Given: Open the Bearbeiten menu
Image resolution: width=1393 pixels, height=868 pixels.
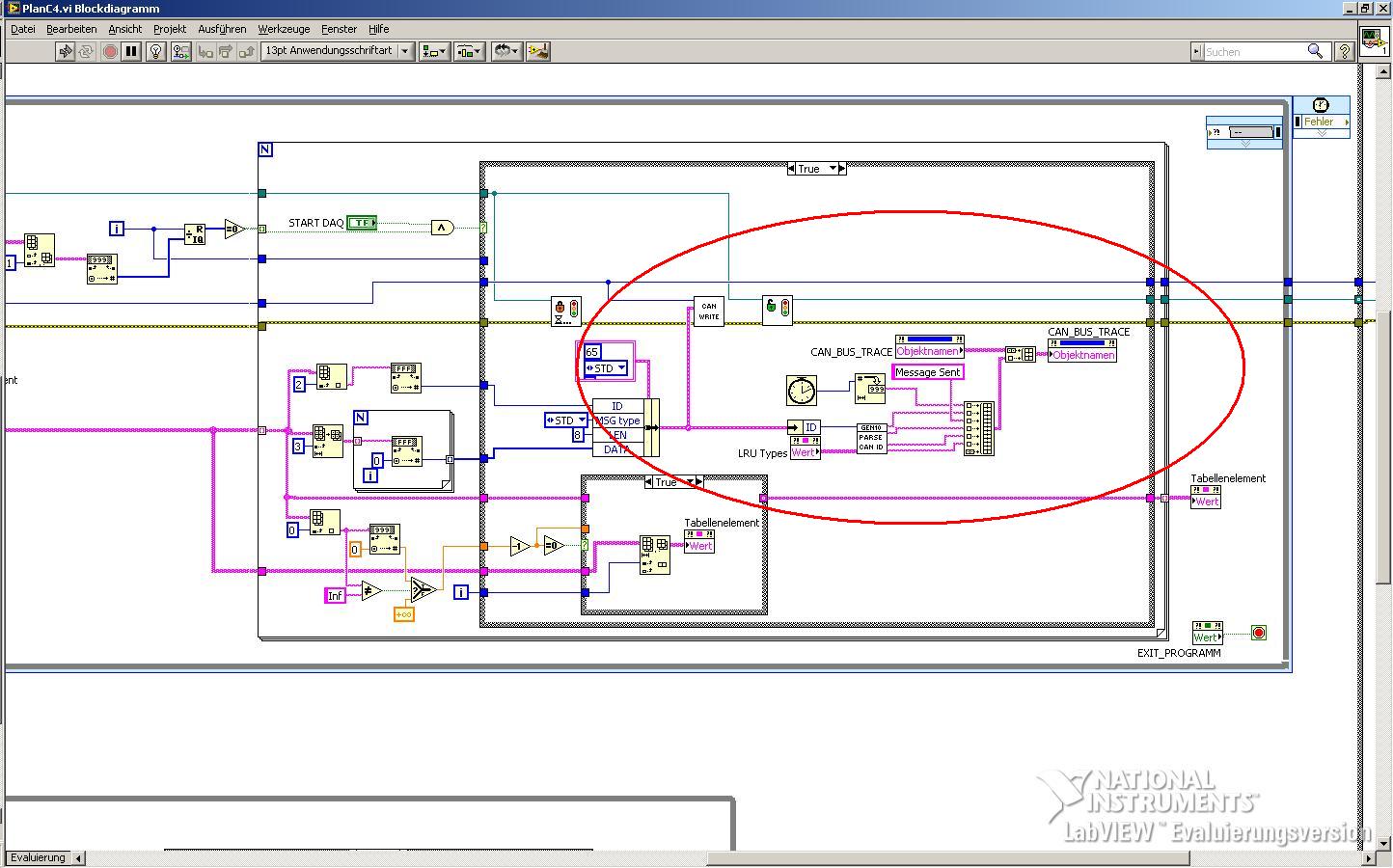Looking at the screenshot, I should click(71, 29).
